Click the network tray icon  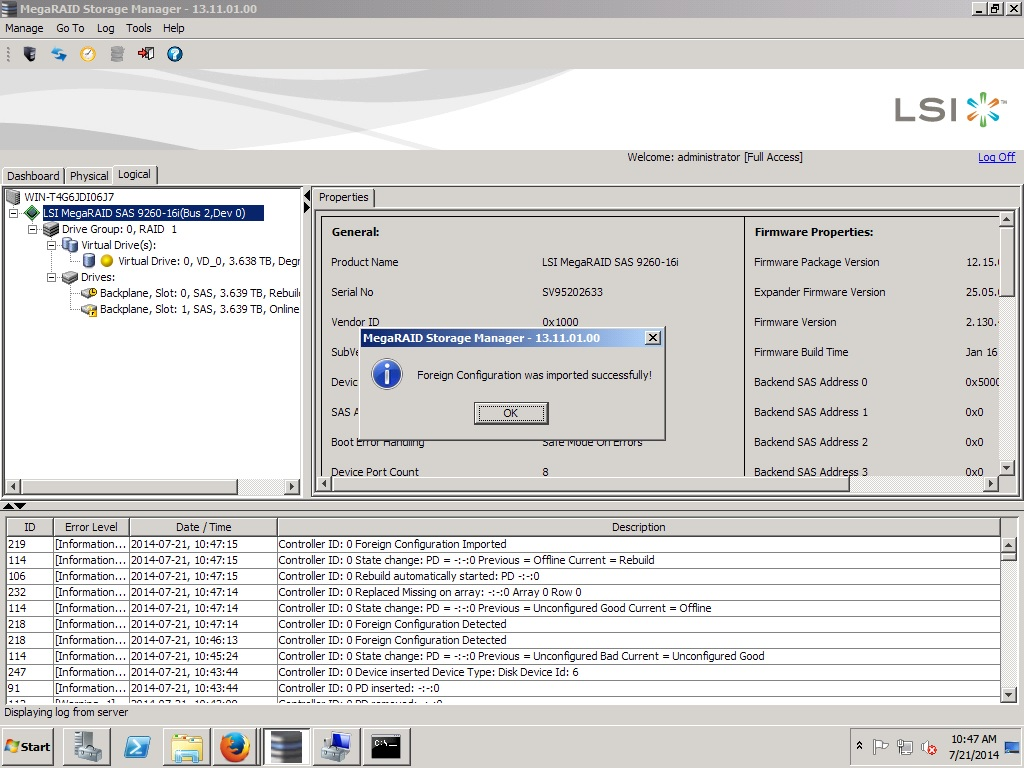[x=905, y=746]
